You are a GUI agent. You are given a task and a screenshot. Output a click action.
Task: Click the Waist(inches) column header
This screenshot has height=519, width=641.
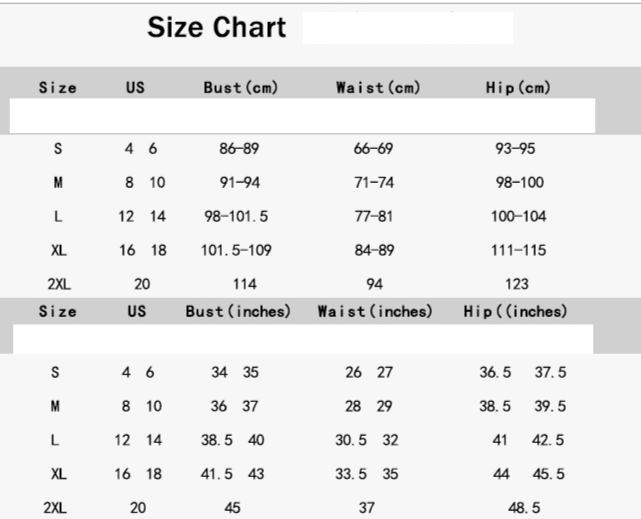pos(375,312)
